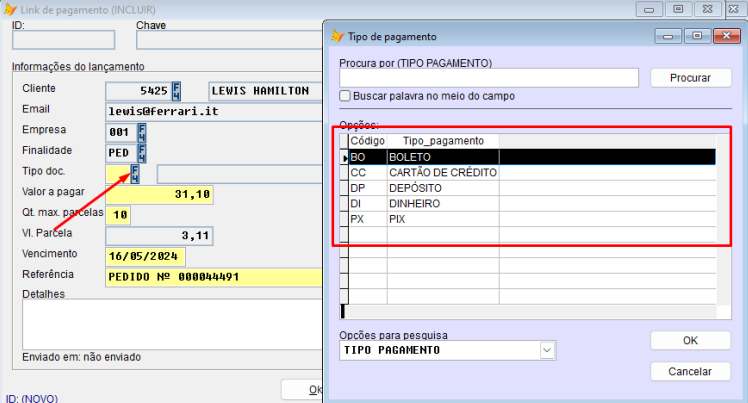Click the Tipo_pagamento column header
This screenshot has height=403, width=748.
(443, 141)
